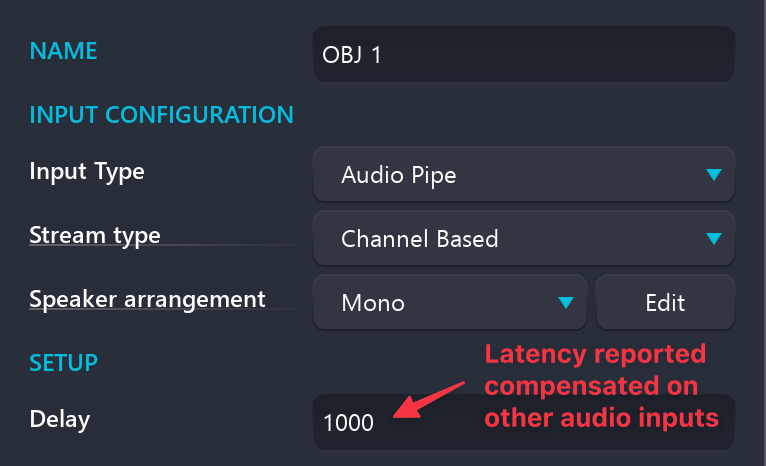
Task: Click the red annotation arrow
Action: 428,398
